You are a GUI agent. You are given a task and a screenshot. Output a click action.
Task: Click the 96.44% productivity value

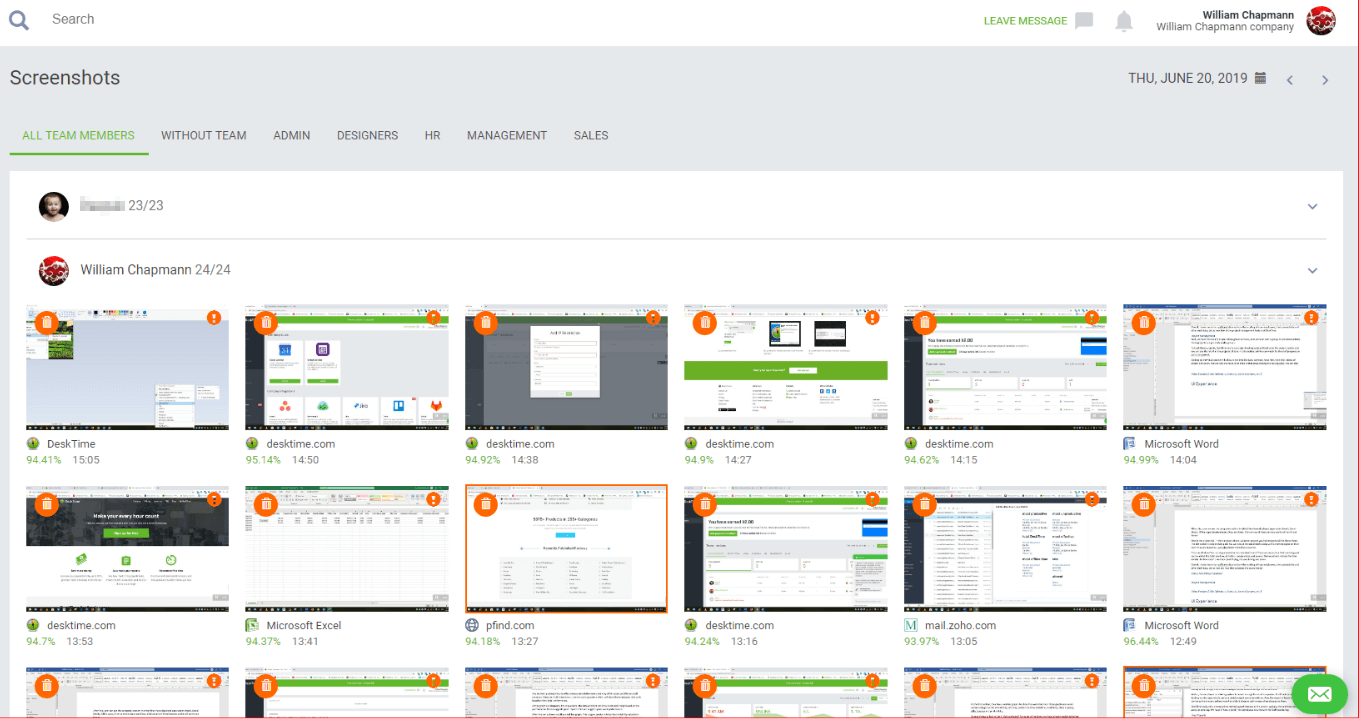coord(1141,641)
